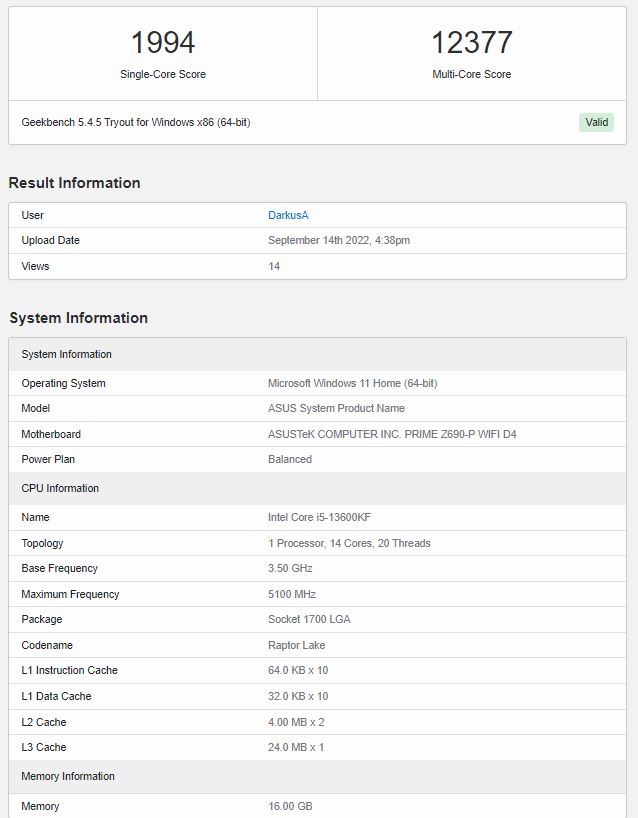
Task: Click the Views count row
Action: point(317,266)
